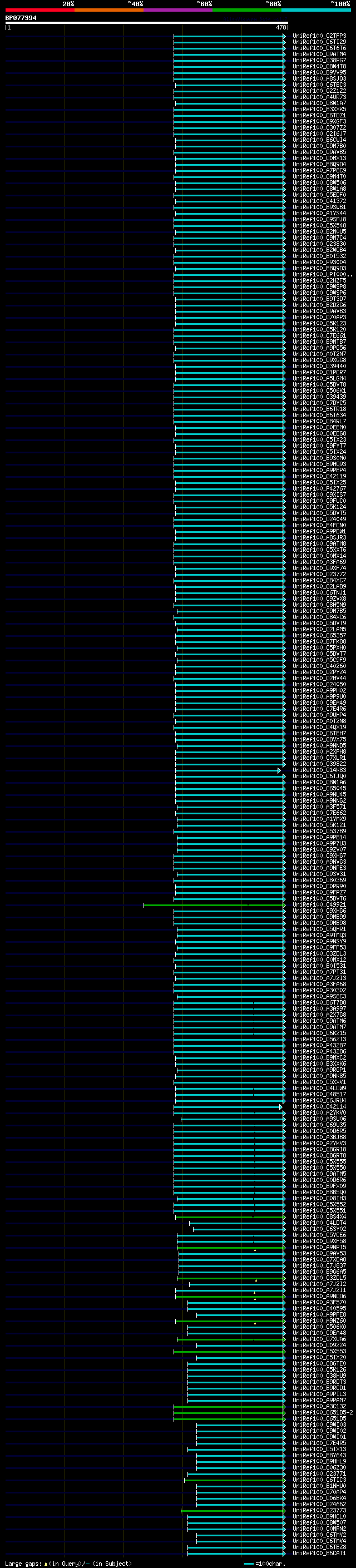
Task: Select hit label UniRef100_C9EA49
Action: point(319,703)
